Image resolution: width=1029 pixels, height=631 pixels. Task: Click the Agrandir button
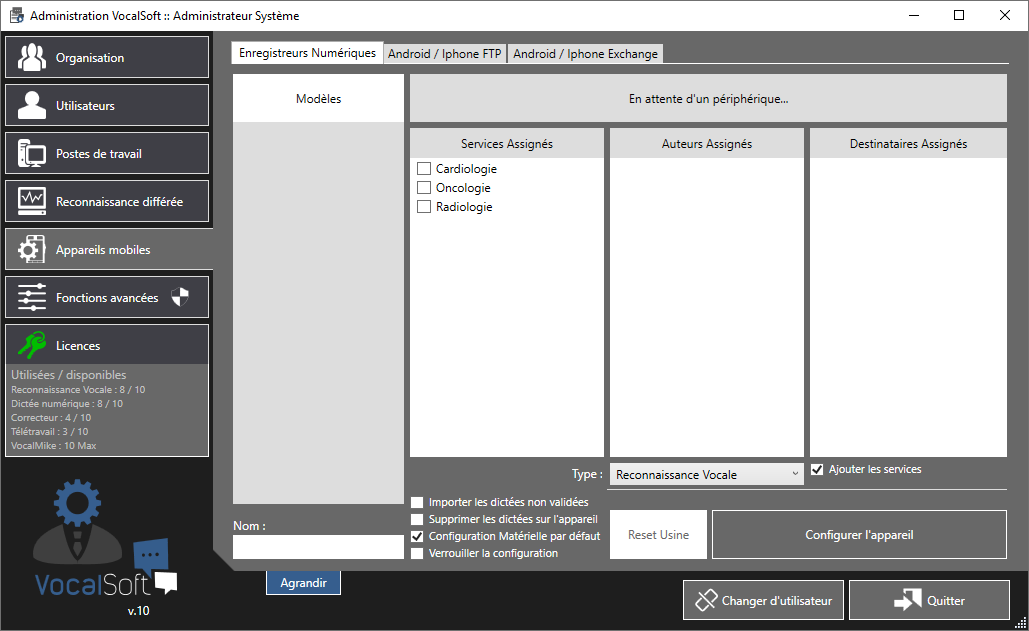coord(303,582)
